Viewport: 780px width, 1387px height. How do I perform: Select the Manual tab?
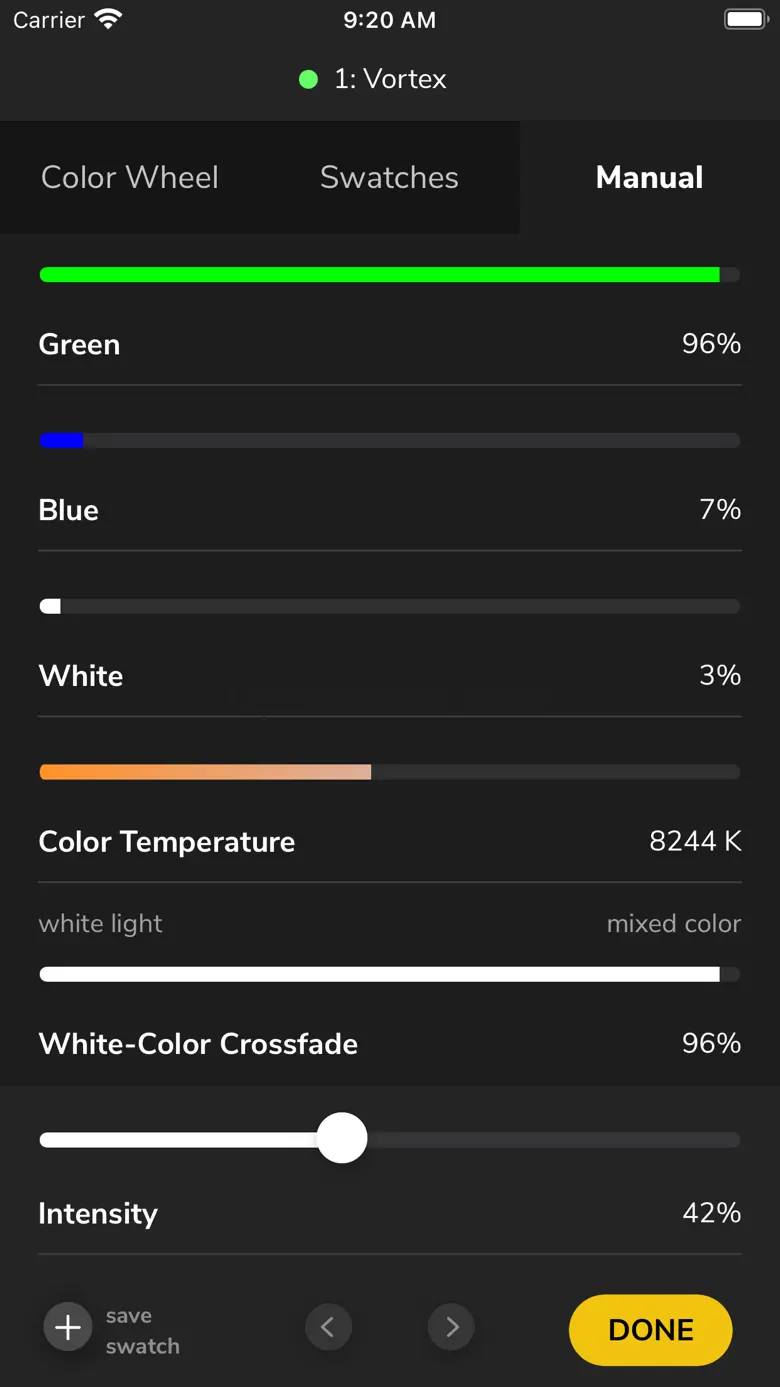tap(649, 178)
